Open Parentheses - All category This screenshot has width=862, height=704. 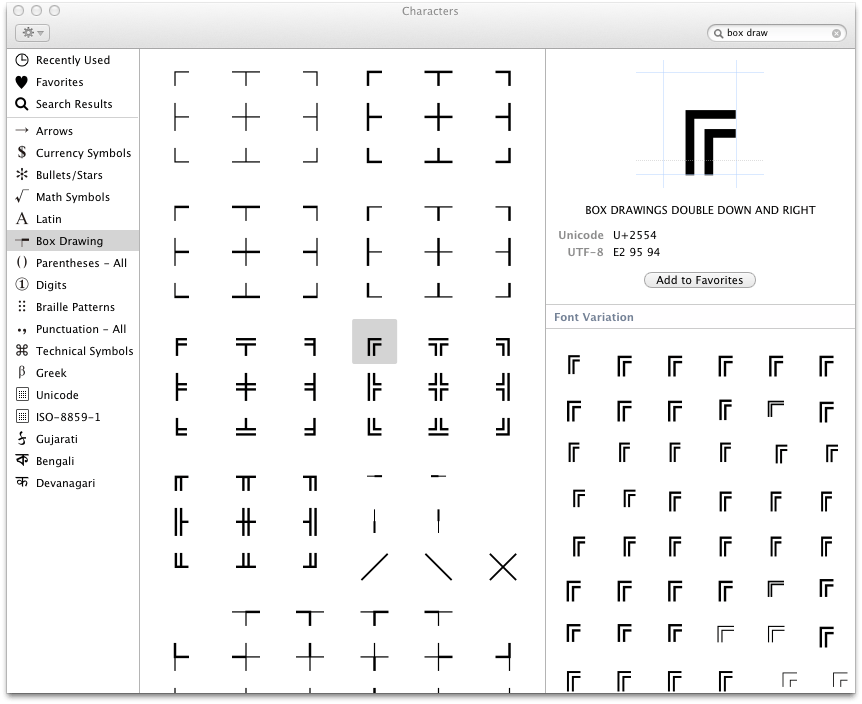click(73, 263)
